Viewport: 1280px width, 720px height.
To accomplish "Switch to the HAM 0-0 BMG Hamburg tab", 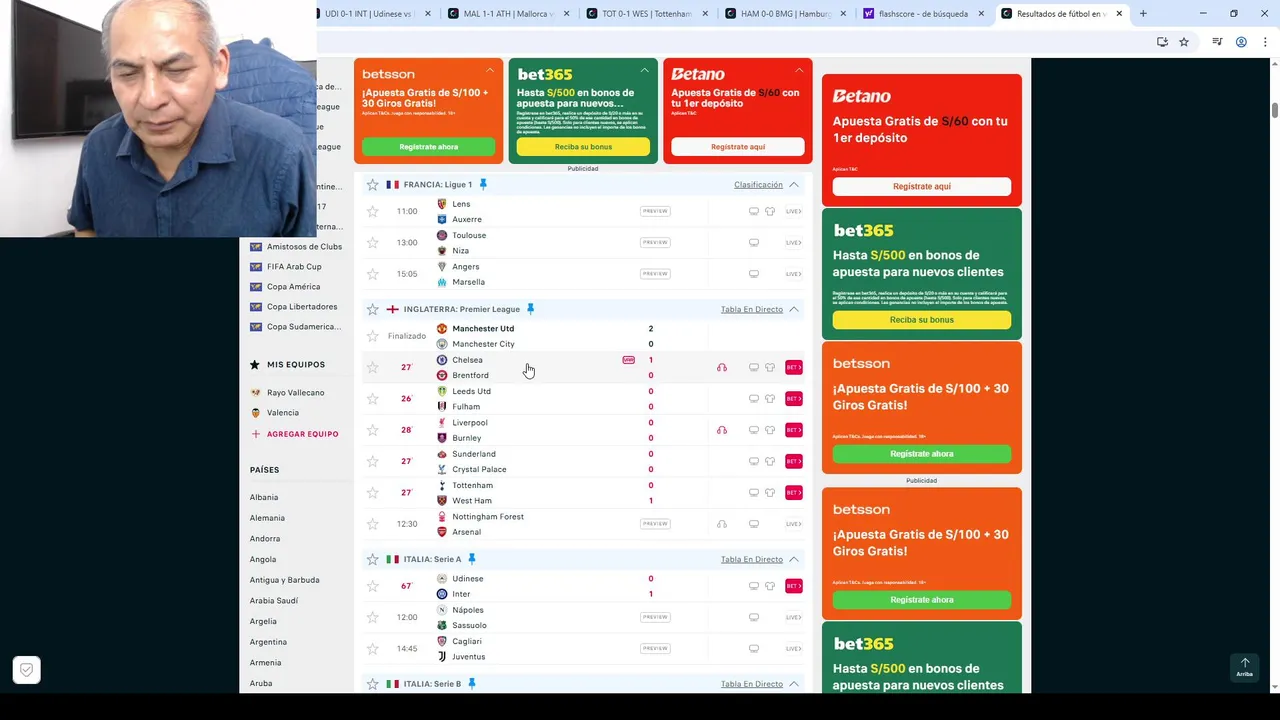I will (x=784, y=14).
